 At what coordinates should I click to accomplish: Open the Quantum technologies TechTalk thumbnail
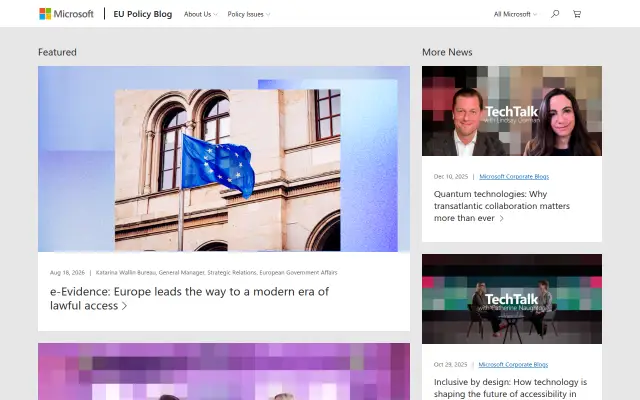tap(511, 111)
